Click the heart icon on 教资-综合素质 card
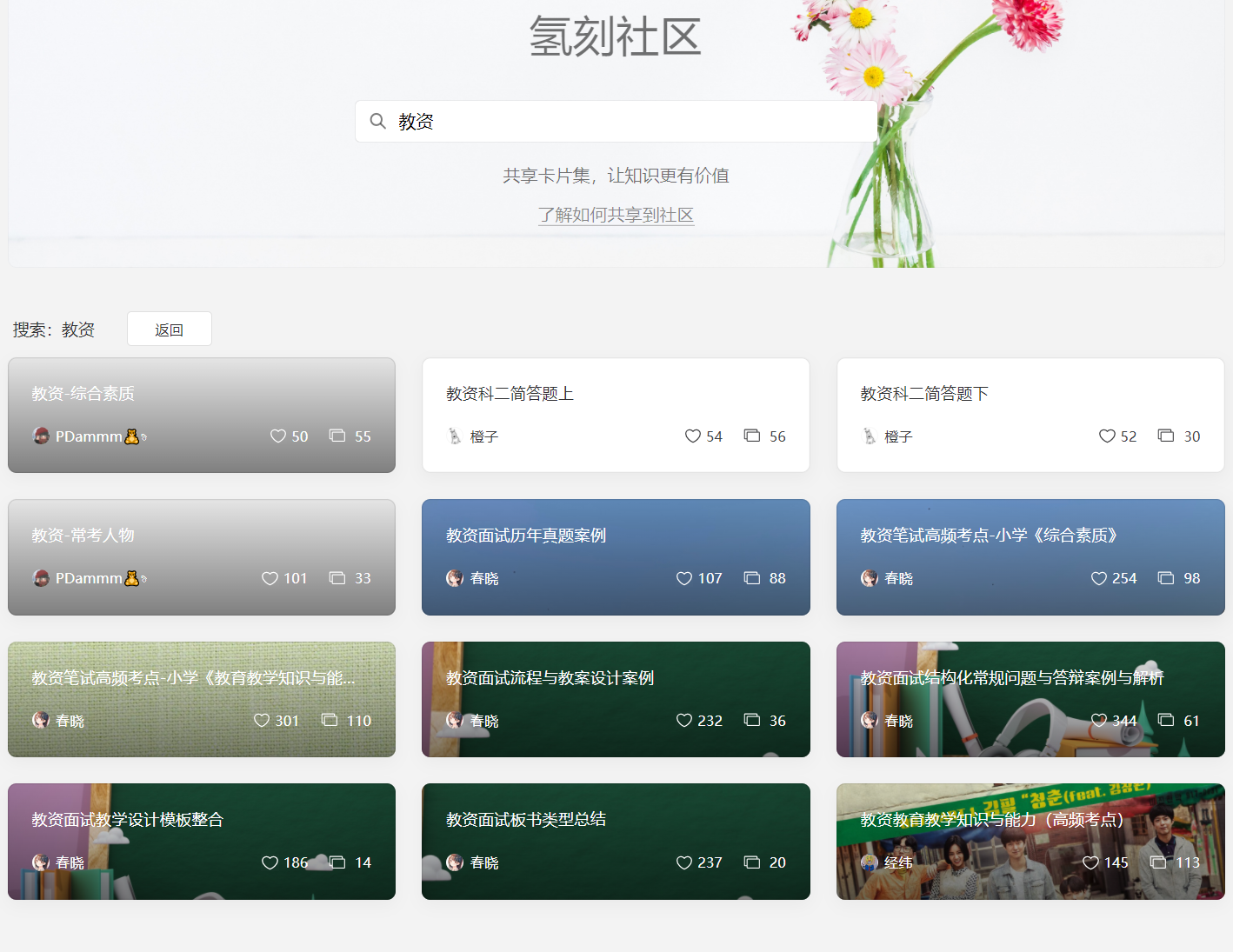Viewport: 1233px width, 952px height. click(278, 436)
